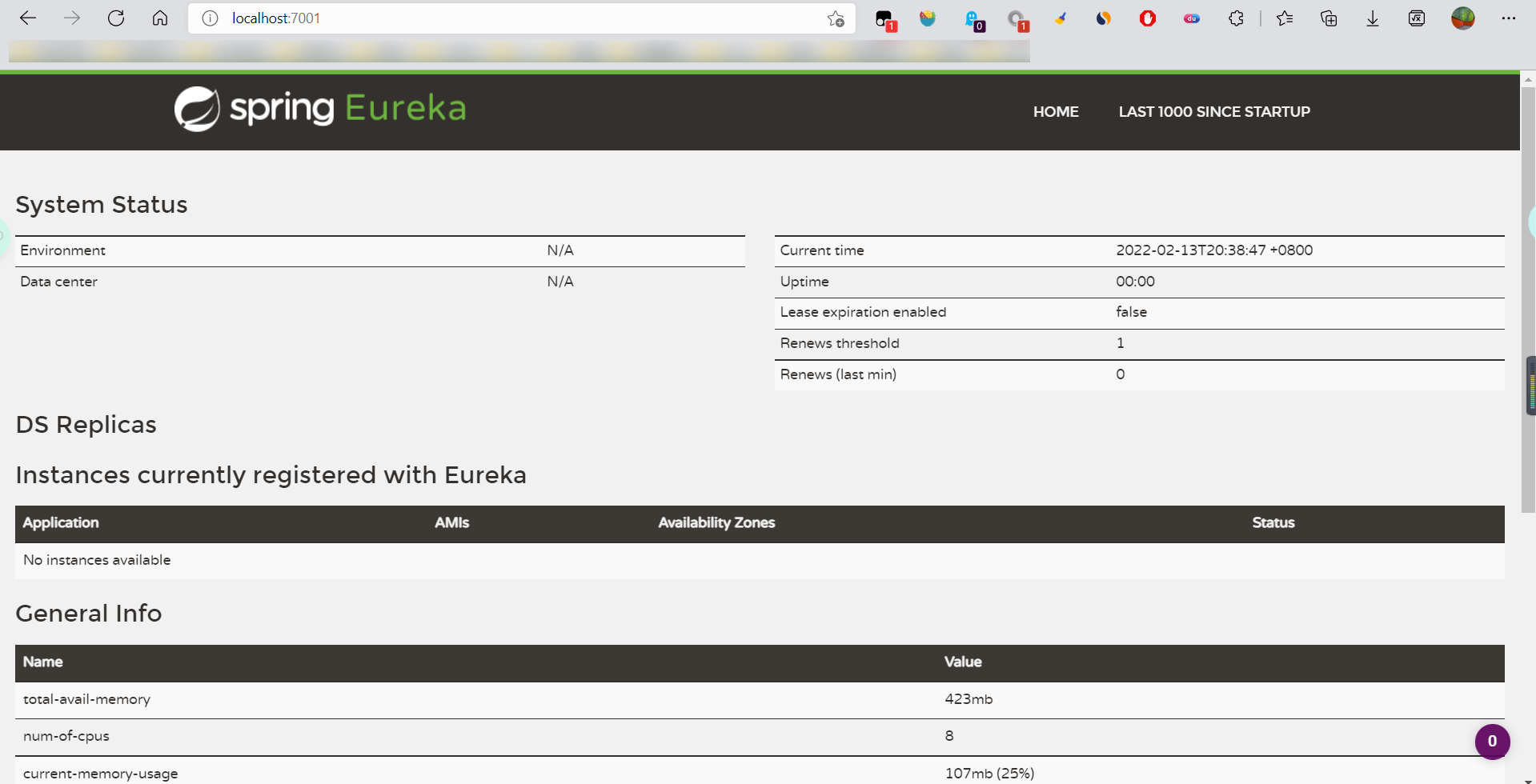View site information icon in address bar
Image resolution: width=1536 pixels, height=784 pixels.
210,18
